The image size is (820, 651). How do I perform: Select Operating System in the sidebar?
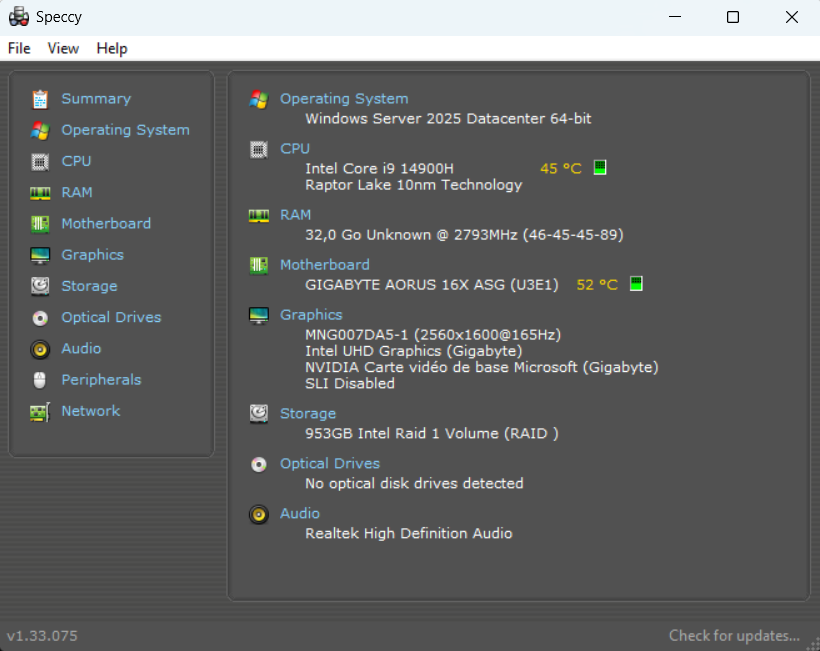point(125,130)
